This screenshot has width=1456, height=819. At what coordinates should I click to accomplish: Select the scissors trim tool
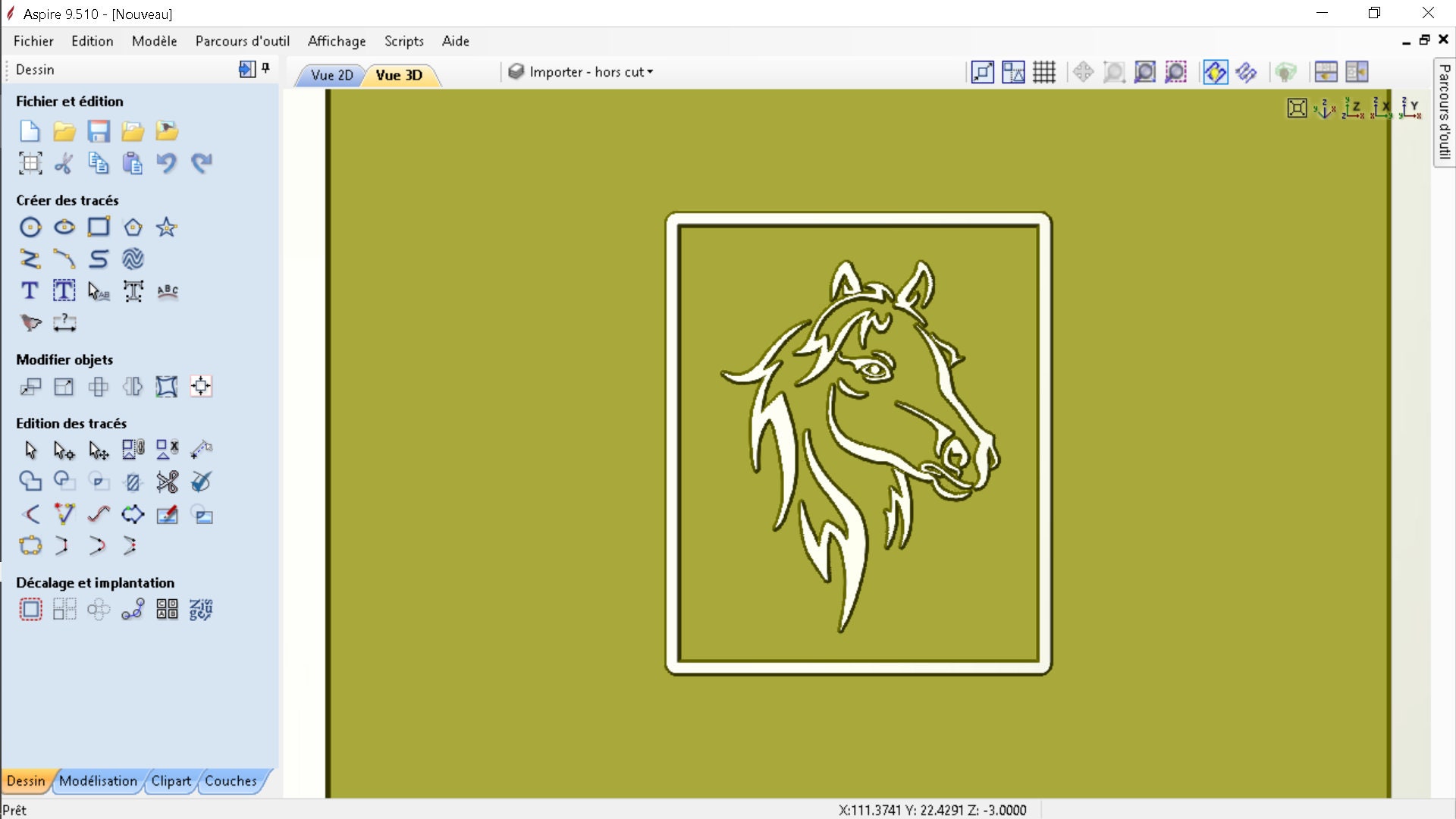(x=167, y=482)
